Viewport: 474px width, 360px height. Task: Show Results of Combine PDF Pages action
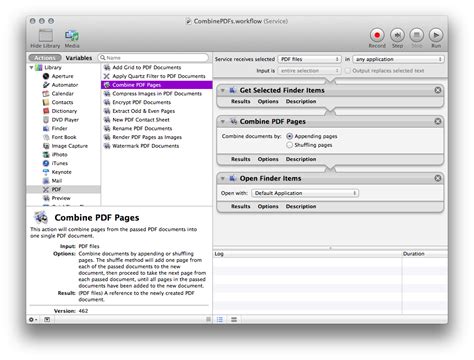(240, 159)
